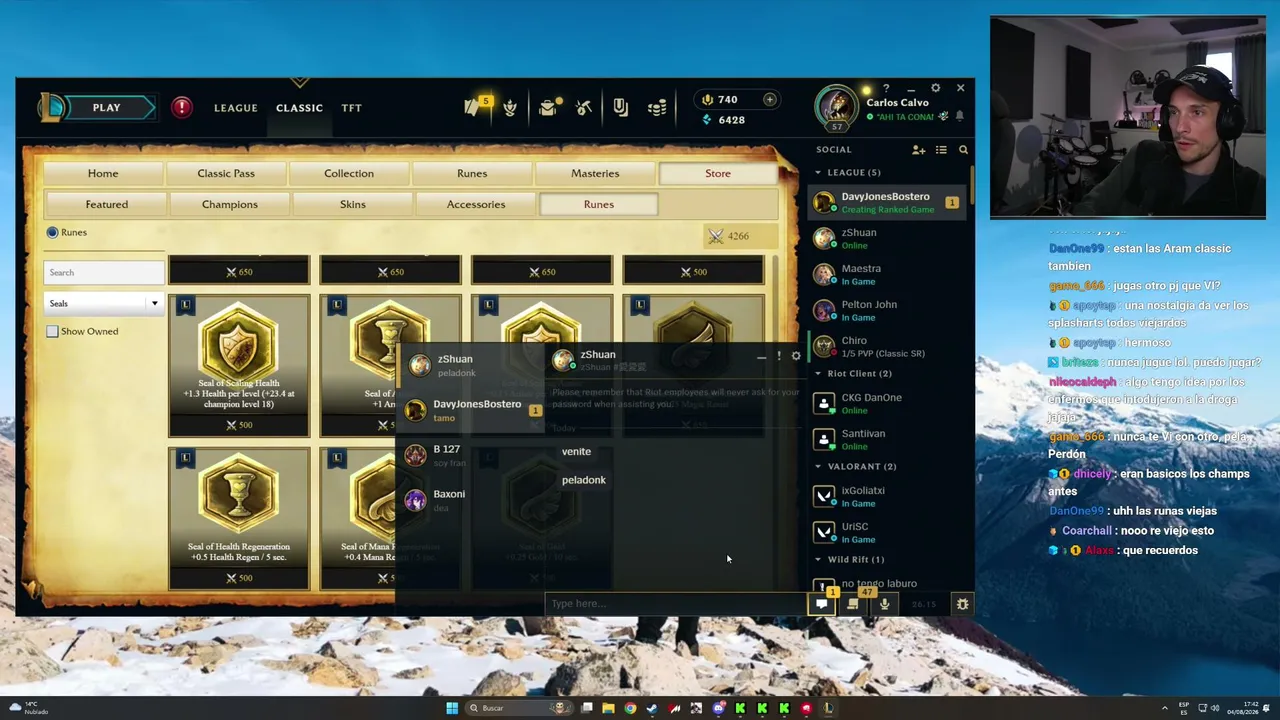Open the Seals rune type dropdown
This screenshot has width=1280, height=720.
(x=104, y=303)
